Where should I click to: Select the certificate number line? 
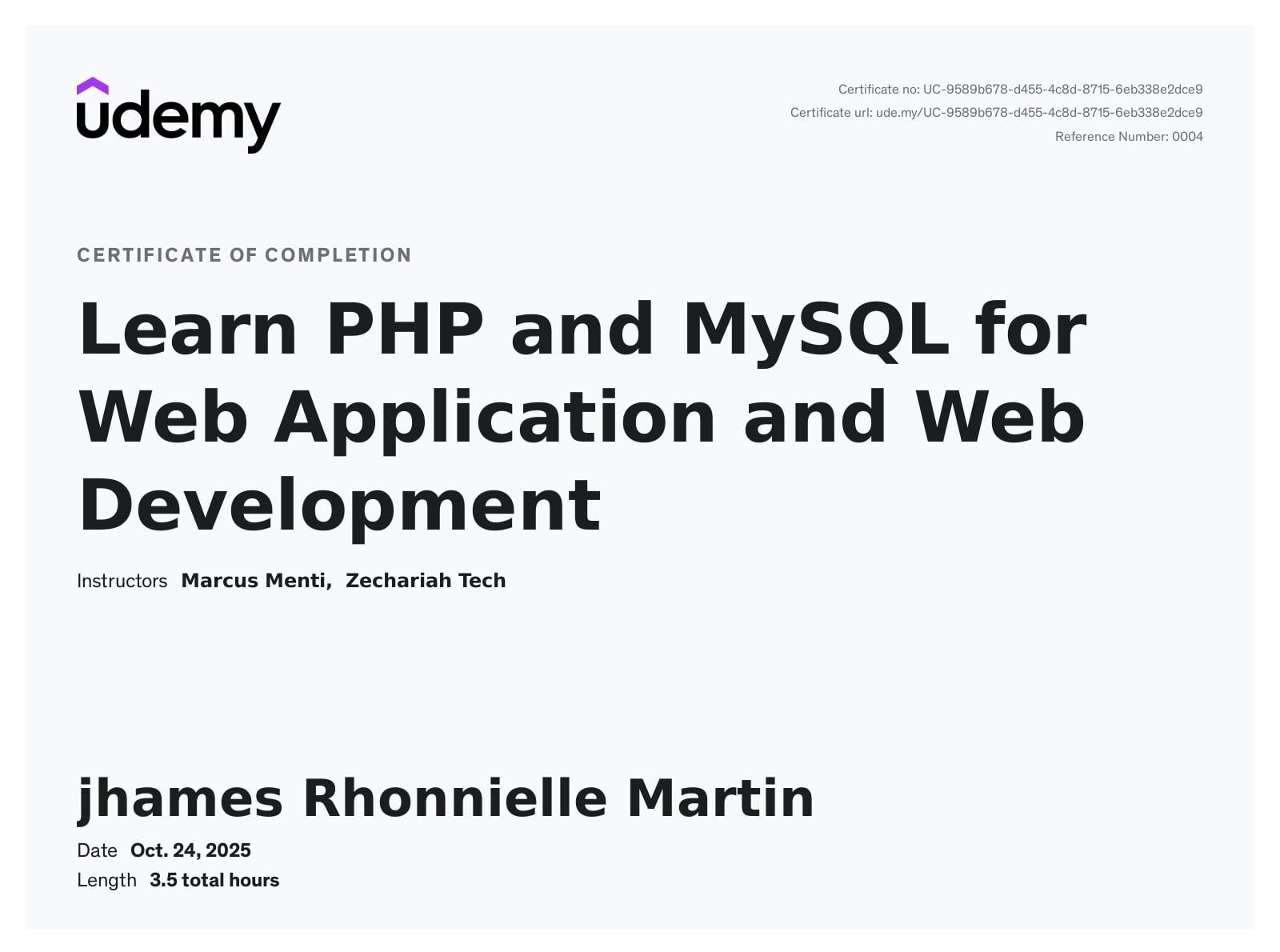pos(1020,89)
